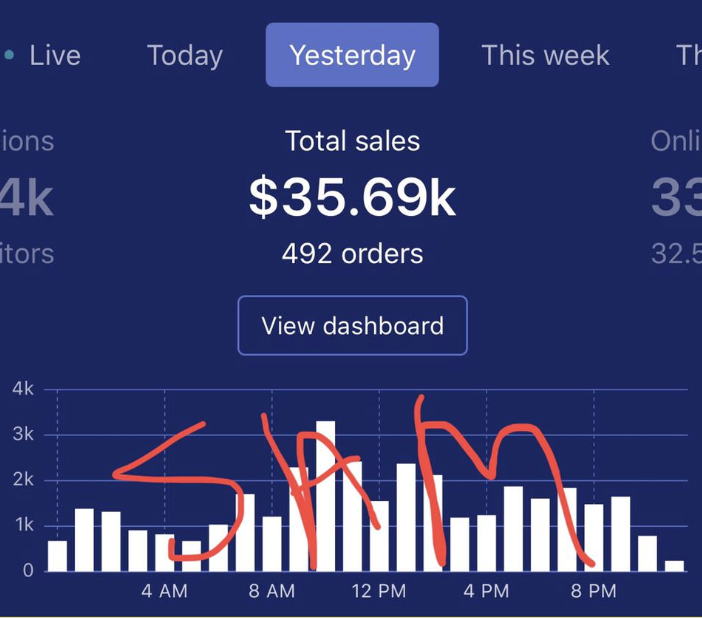Switch to This week tab
This screenshot has height=618, width=702.
point(545,55)
